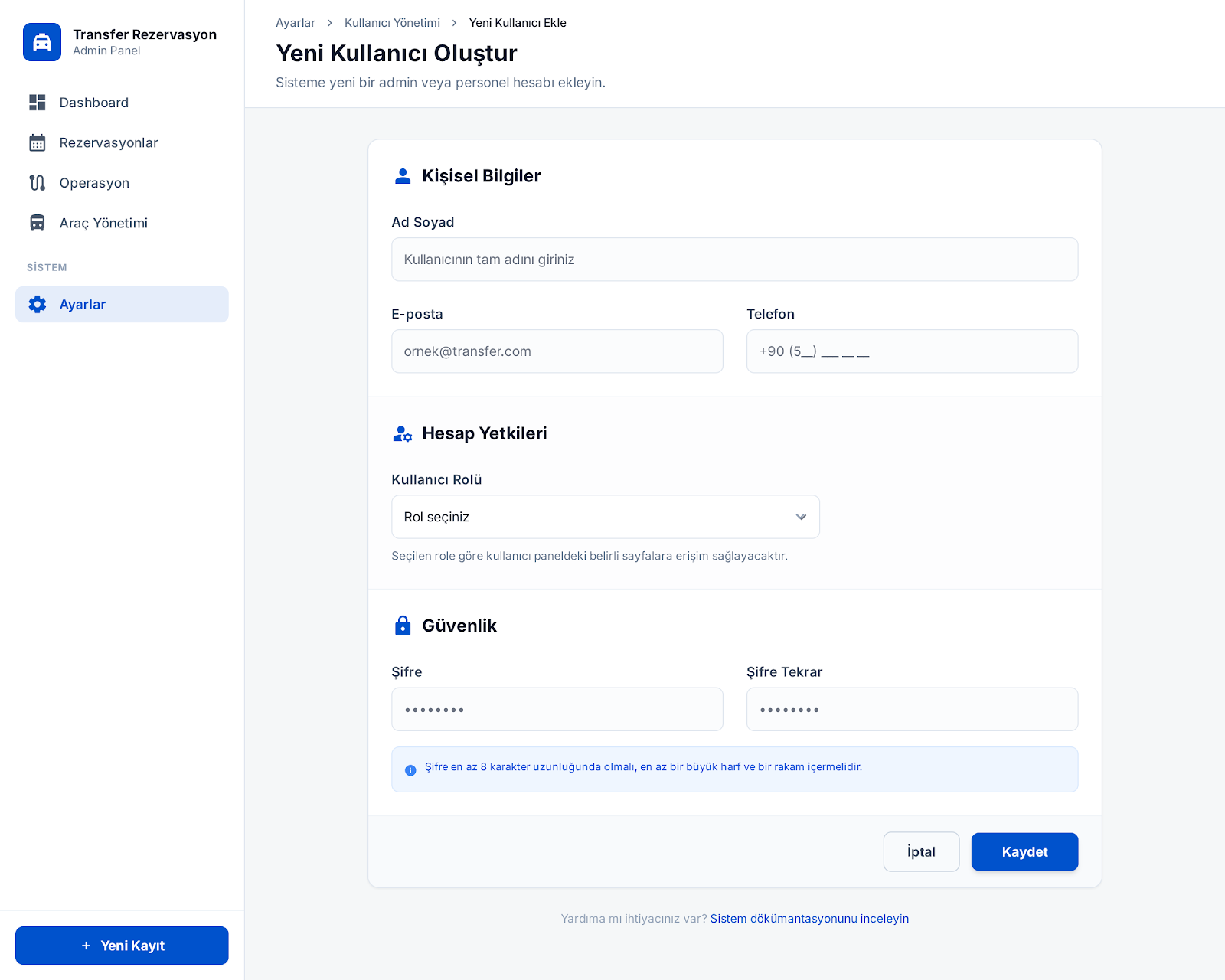Click the chevron arrow in role selector

pos(801,517)
